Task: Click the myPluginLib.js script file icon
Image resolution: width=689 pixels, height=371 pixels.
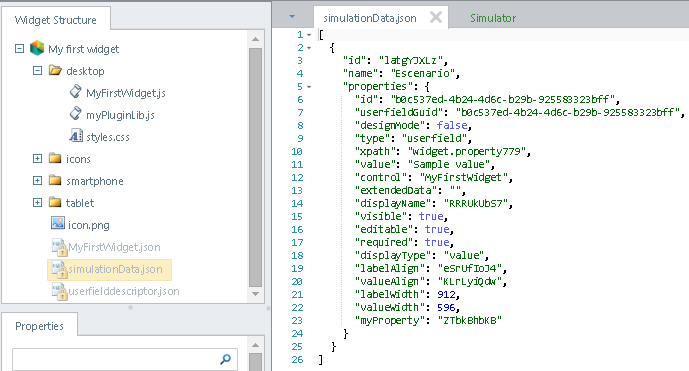Action: [x=75, y=113]
